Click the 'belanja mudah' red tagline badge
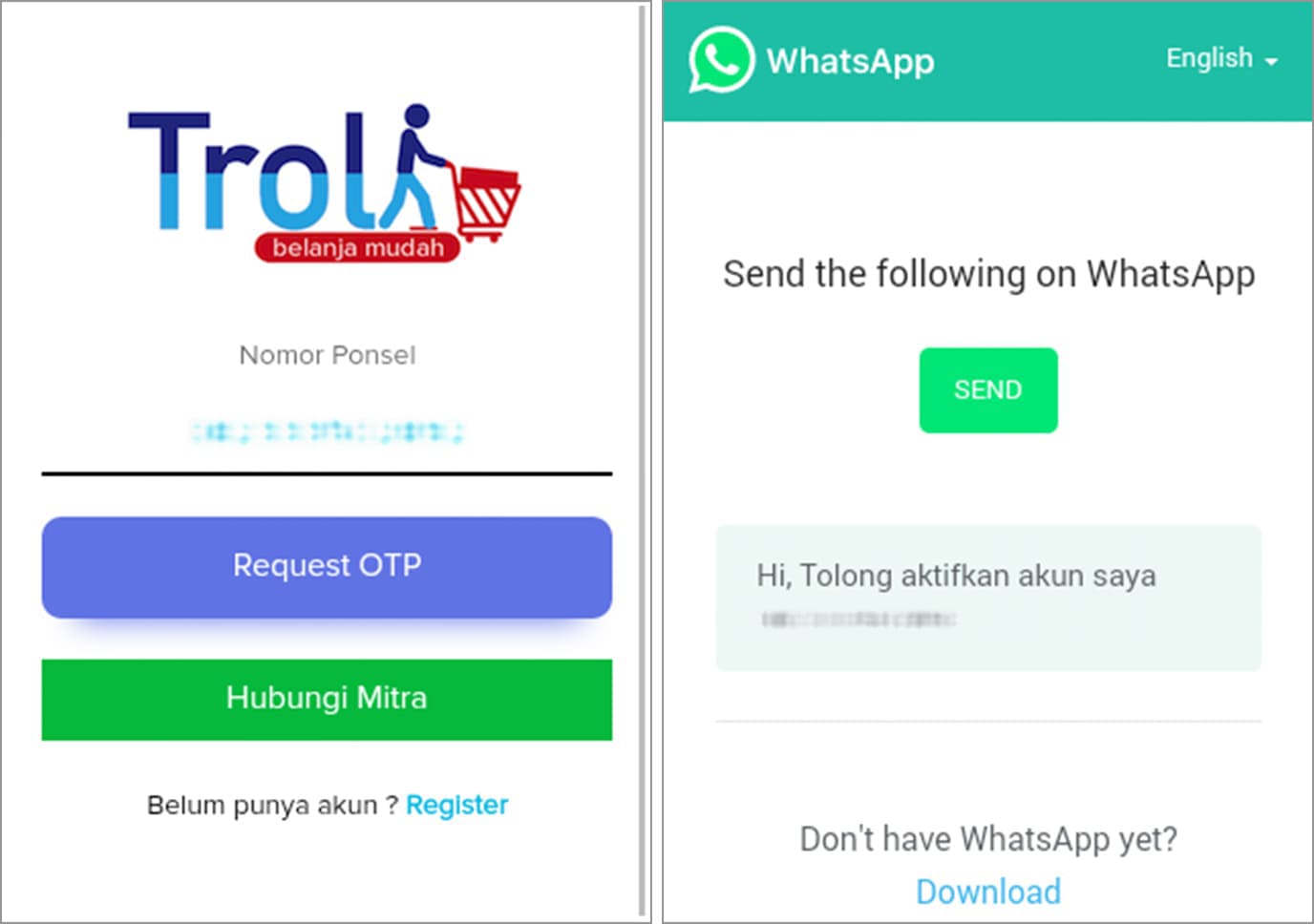This screenshot has width=1314, height=924. [357, 248]
